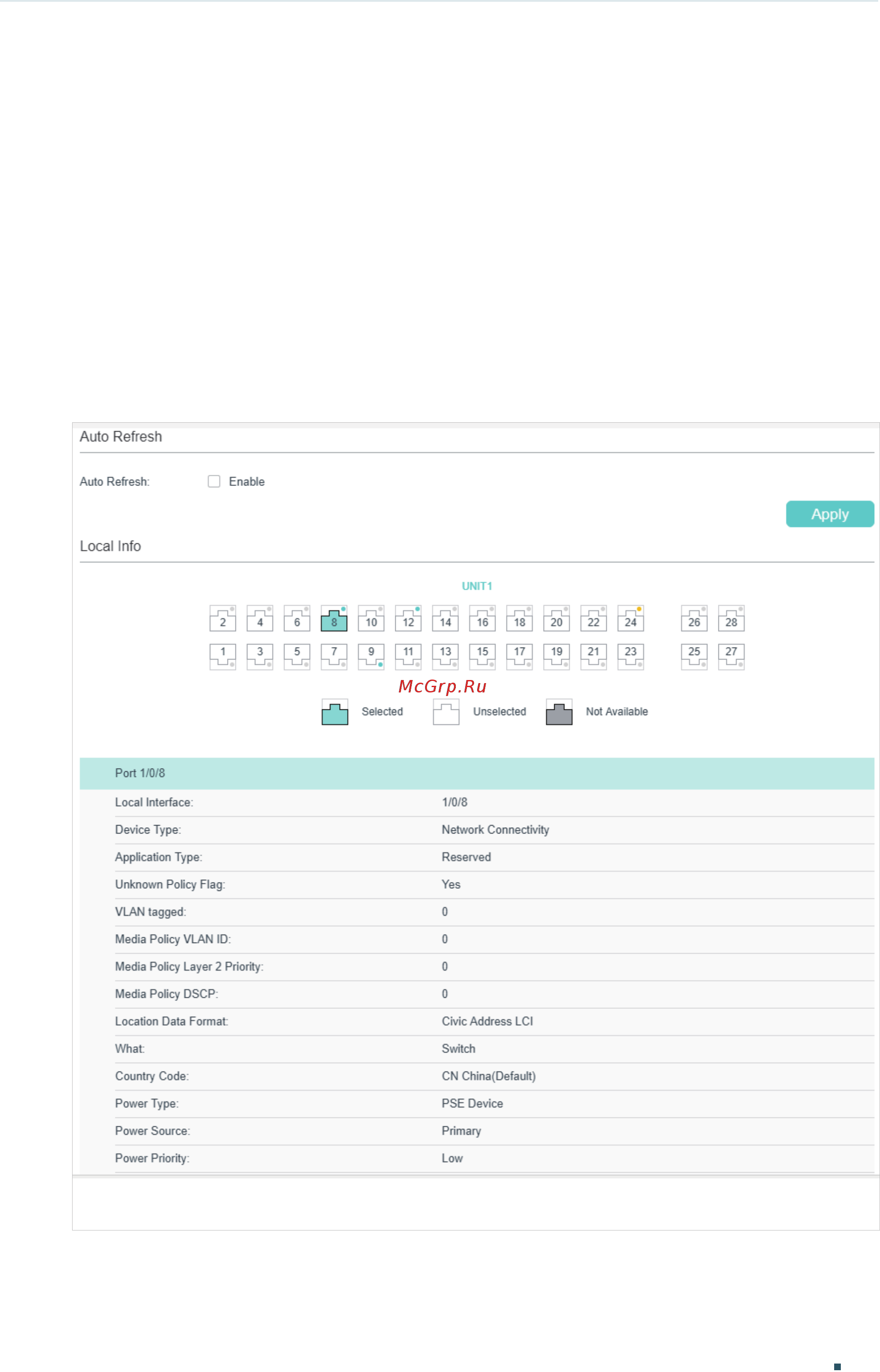
Task: Select port 23 icon
Action: coord(631,657)
